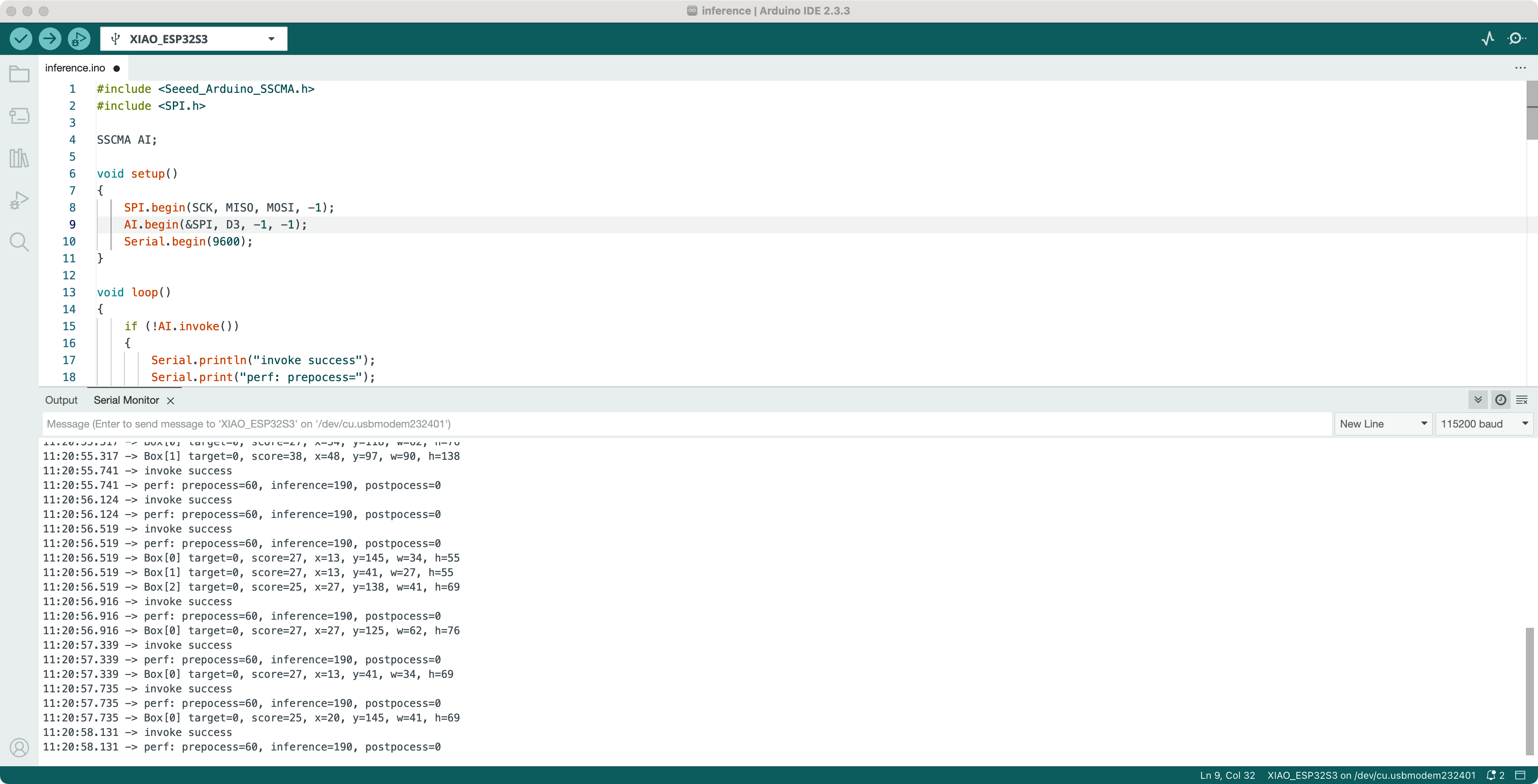Click the XIAO_ESP32S3 port status in status bar
Viewport: 1538px width, 784px height.
1372,776
